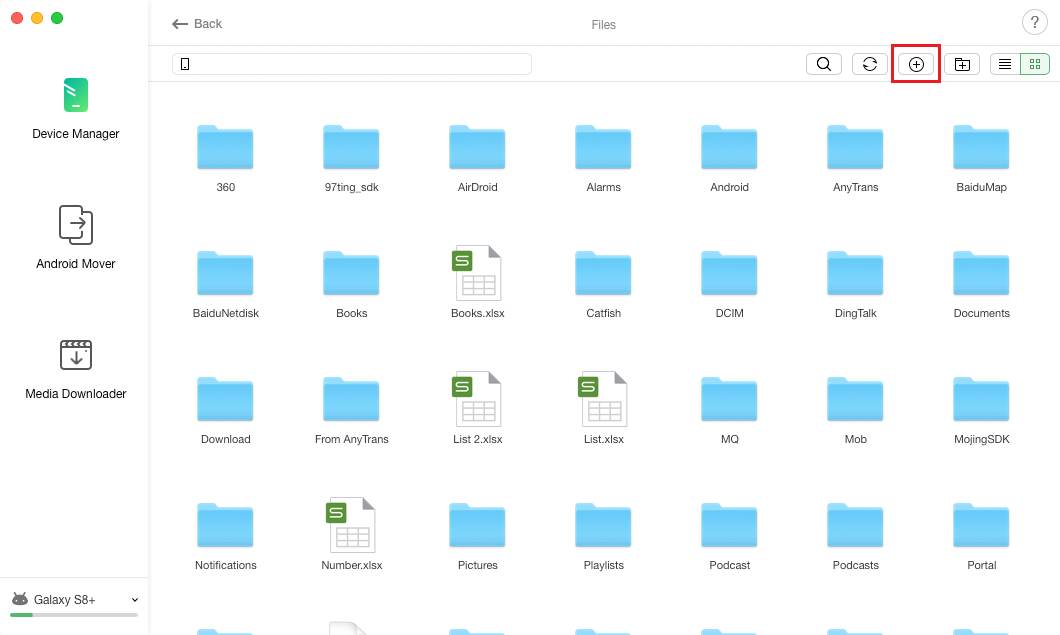
Task: Select the Alarms folder
Action: coord(603,147)
